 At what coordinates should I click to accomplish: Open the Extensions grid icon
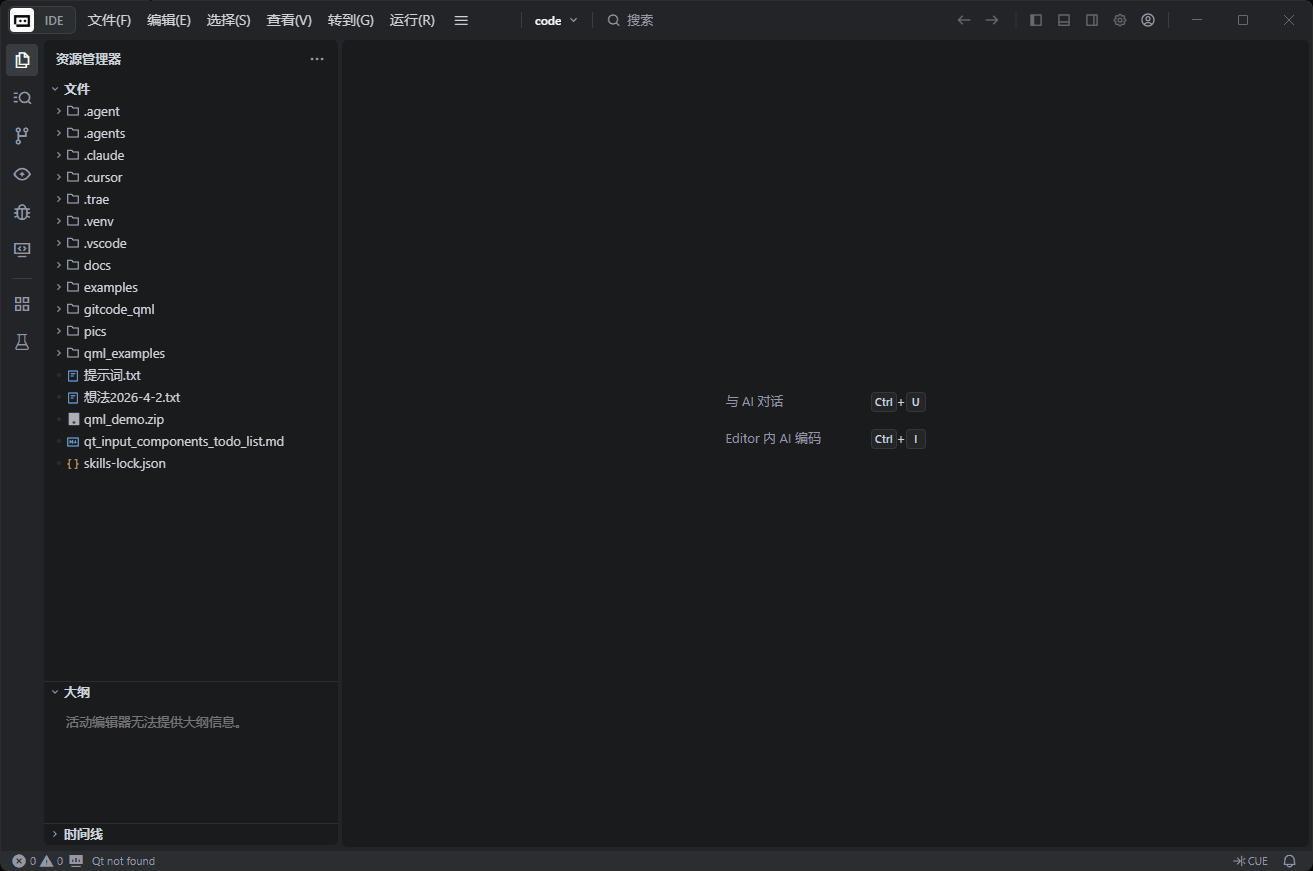[22, 304]
